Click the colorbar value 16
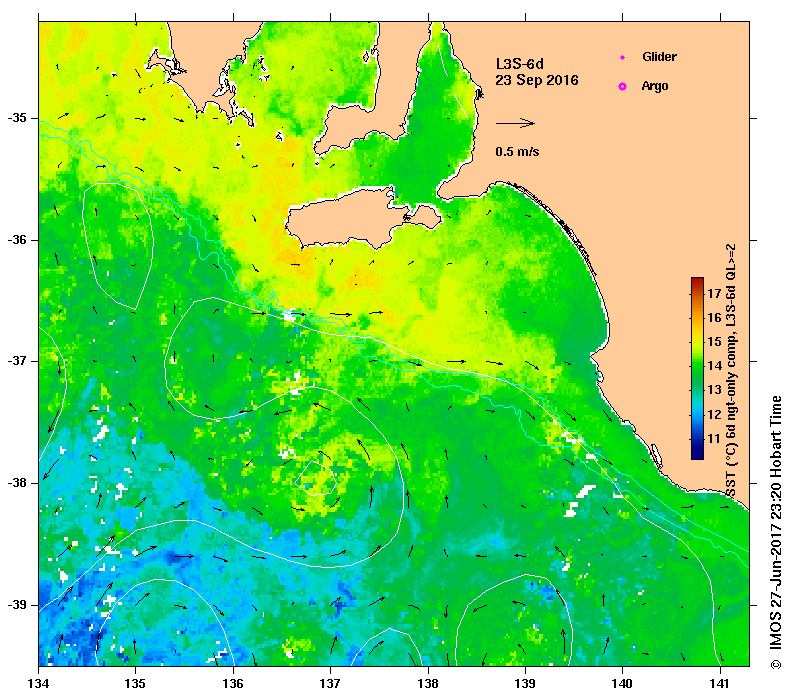 point(714,317)
